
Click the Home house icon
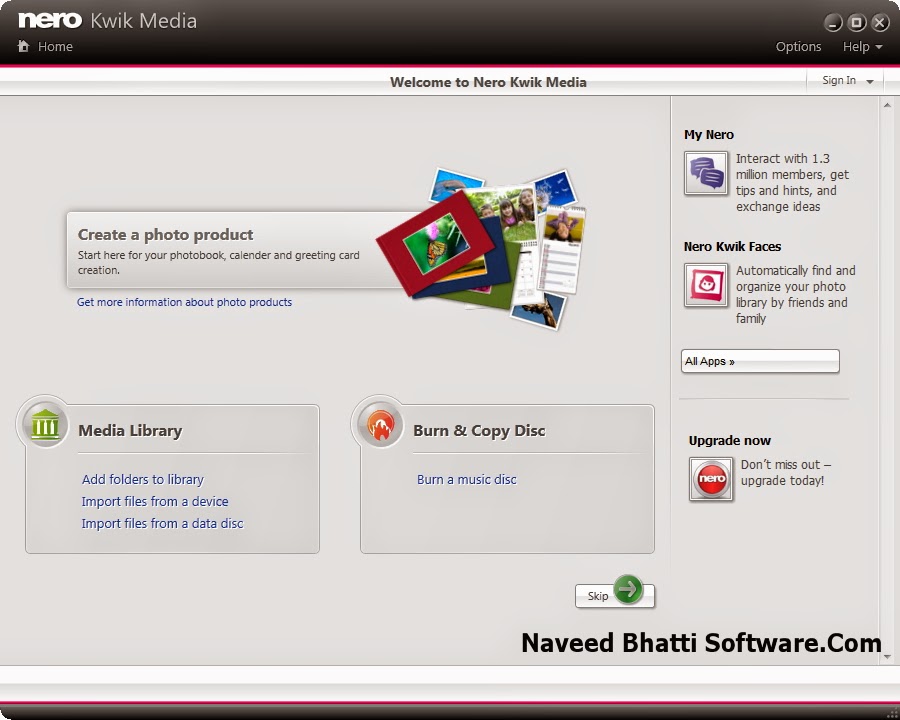(x=24, y=46)
